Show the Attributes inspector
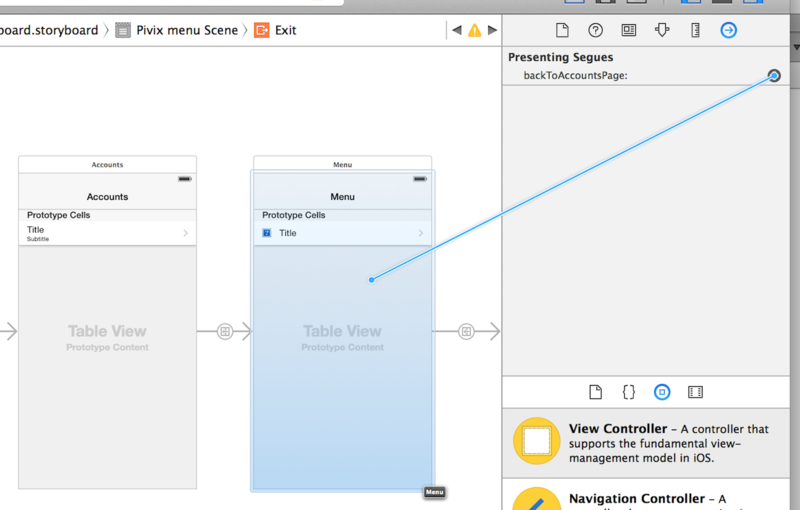 click(x=662, y=30)
